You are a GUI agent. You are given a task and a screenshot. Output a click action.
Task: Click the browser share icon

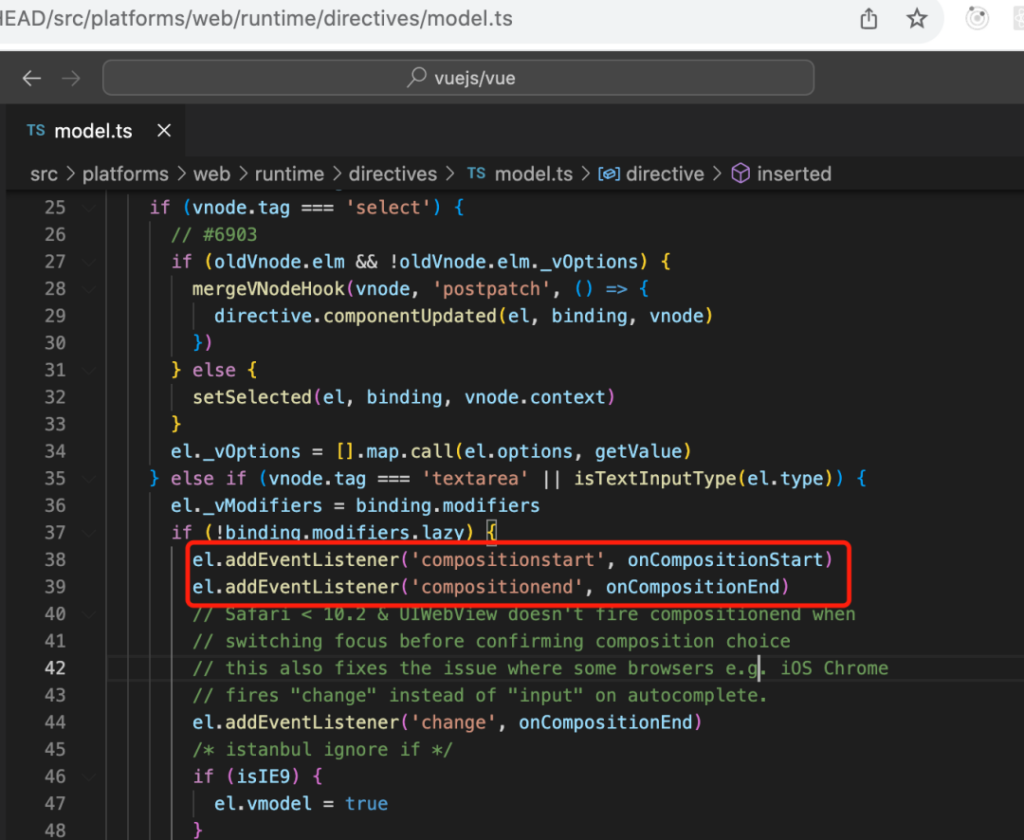[869, 18]
